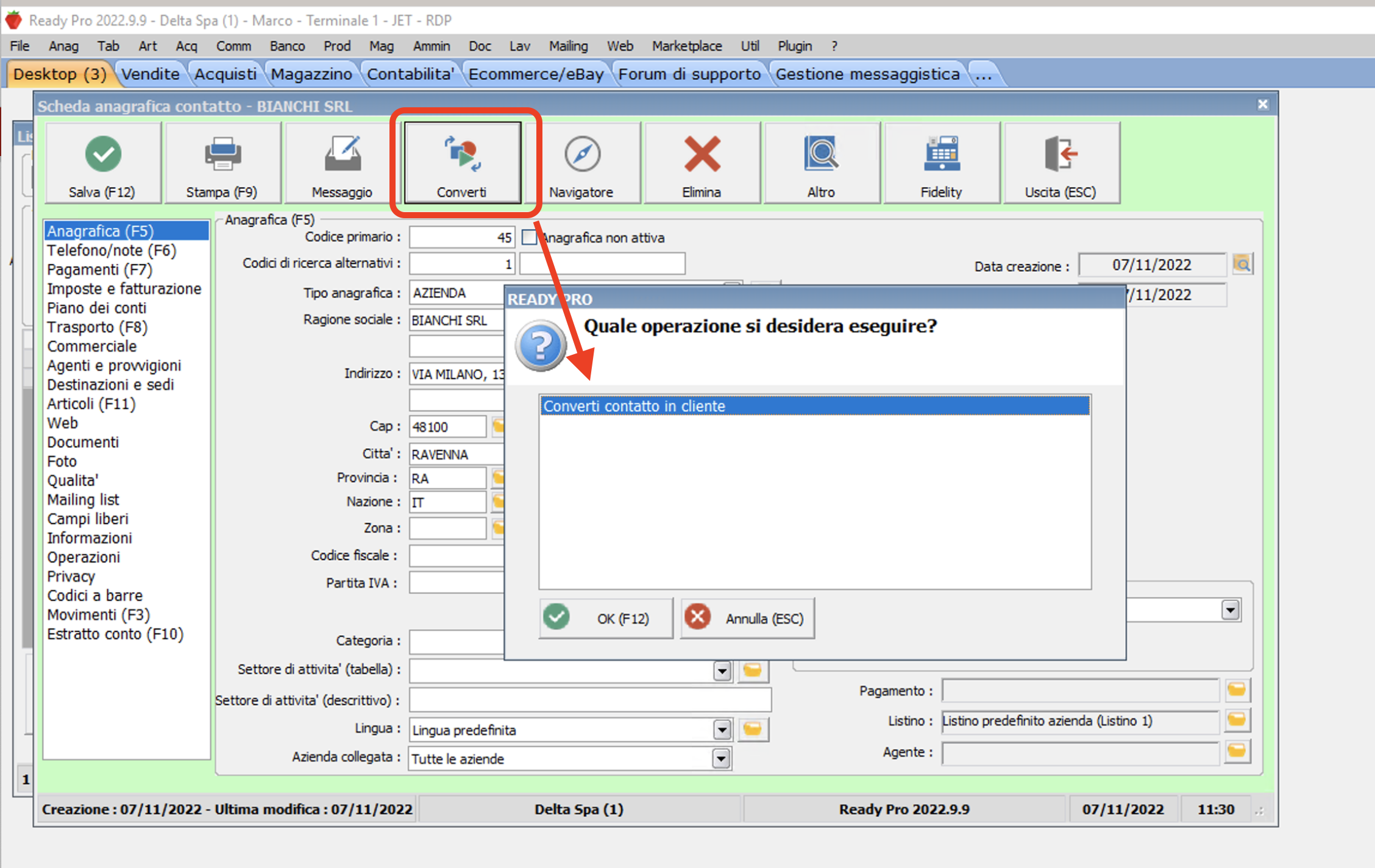Select Articoli (F11) in sidebar

click(91, 404)
